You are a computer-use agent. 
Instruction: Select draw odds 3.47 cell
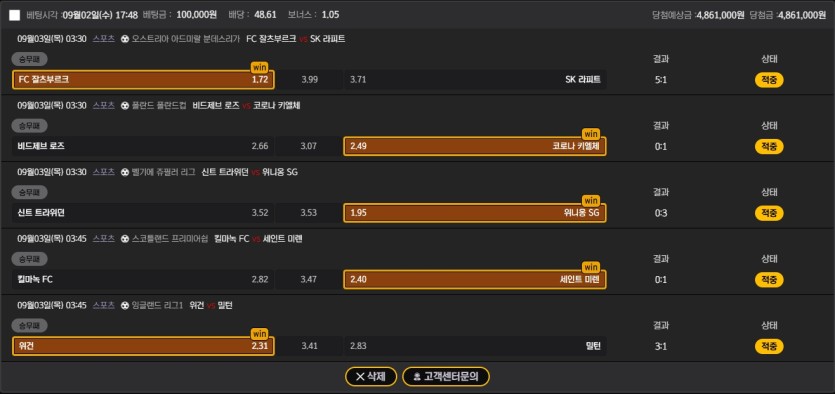tap(309, 280)
